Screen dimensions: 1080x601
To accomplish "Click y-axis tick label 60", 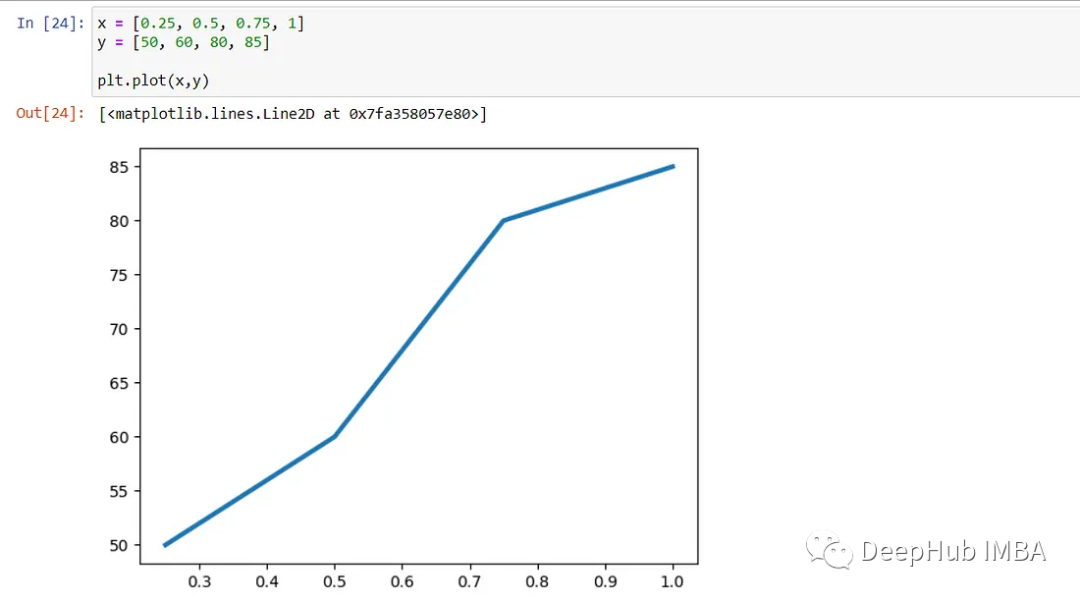I will (x=118, y=437).
